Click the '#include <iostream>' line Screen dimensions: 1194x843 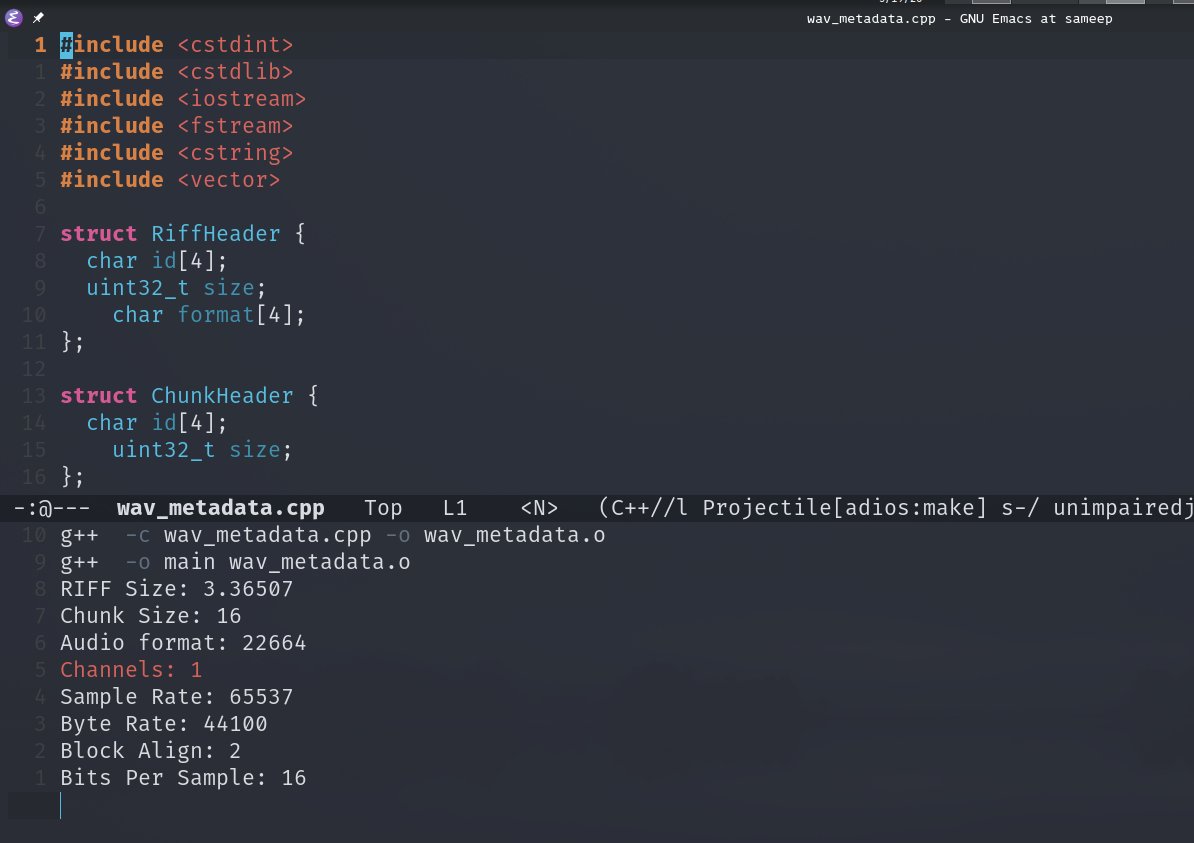[183, 99]
